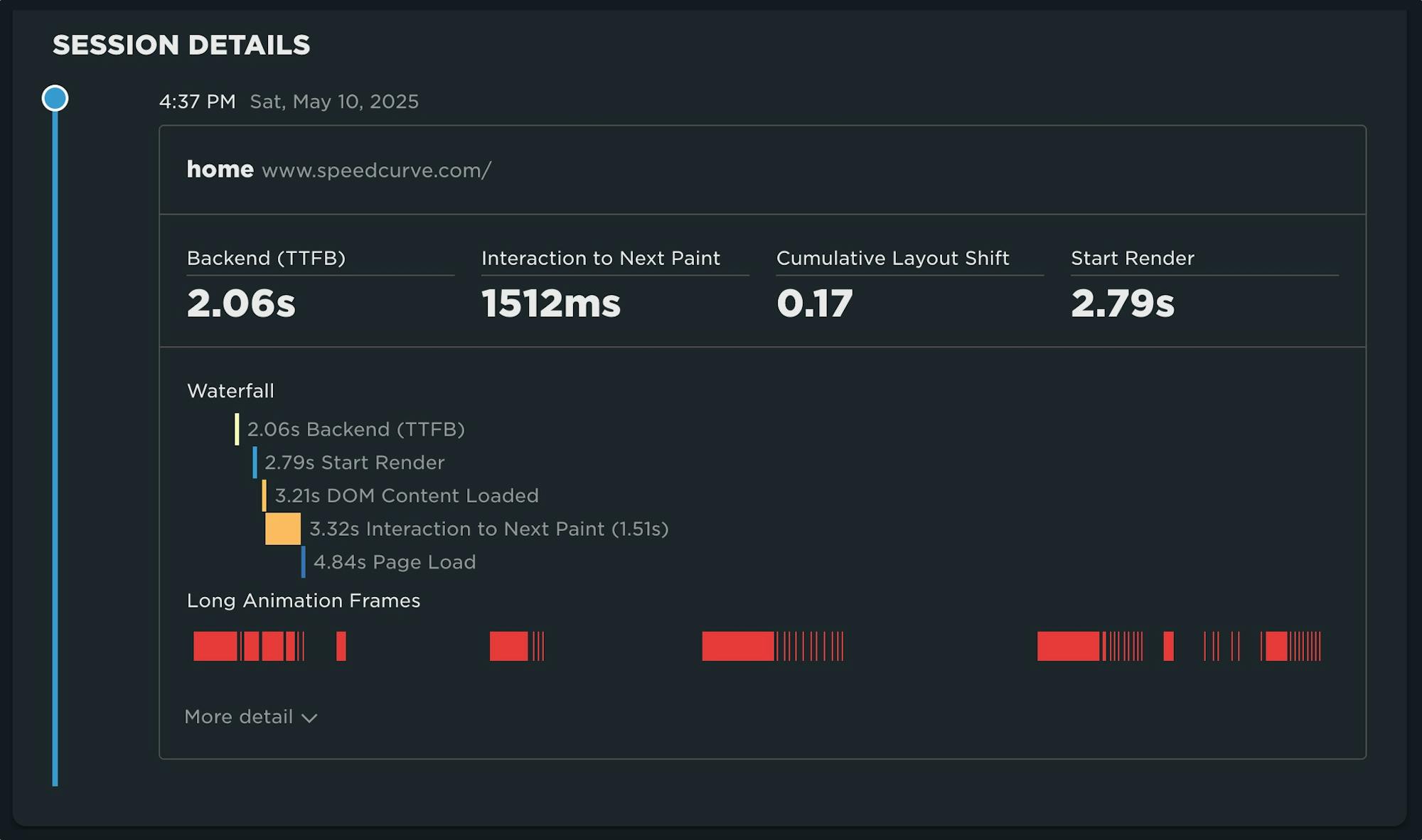This screenshot has width=1422, height=840.
Task: Click the blue session timeline circle marker
Action: (x=55, y=98)
